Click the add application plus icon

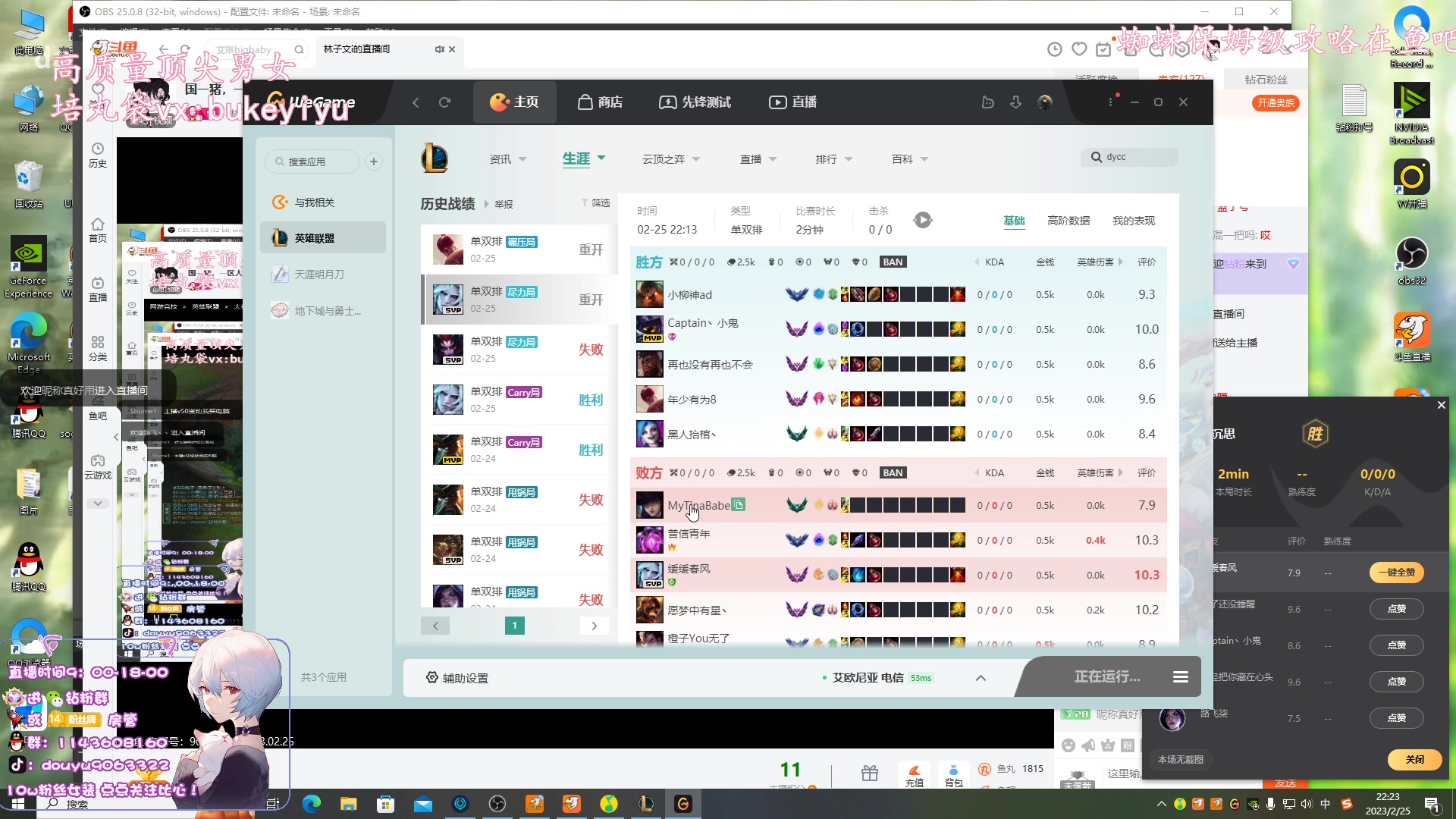[x=374, y=162]
